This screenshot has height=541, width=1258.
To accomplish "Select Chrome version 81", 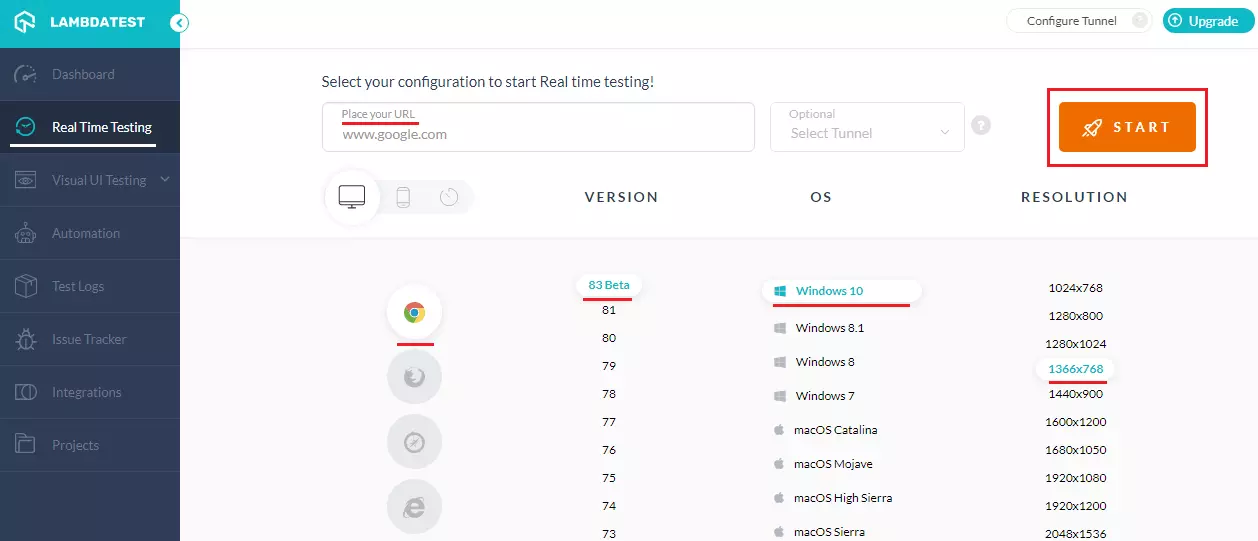I will point(609,310).
